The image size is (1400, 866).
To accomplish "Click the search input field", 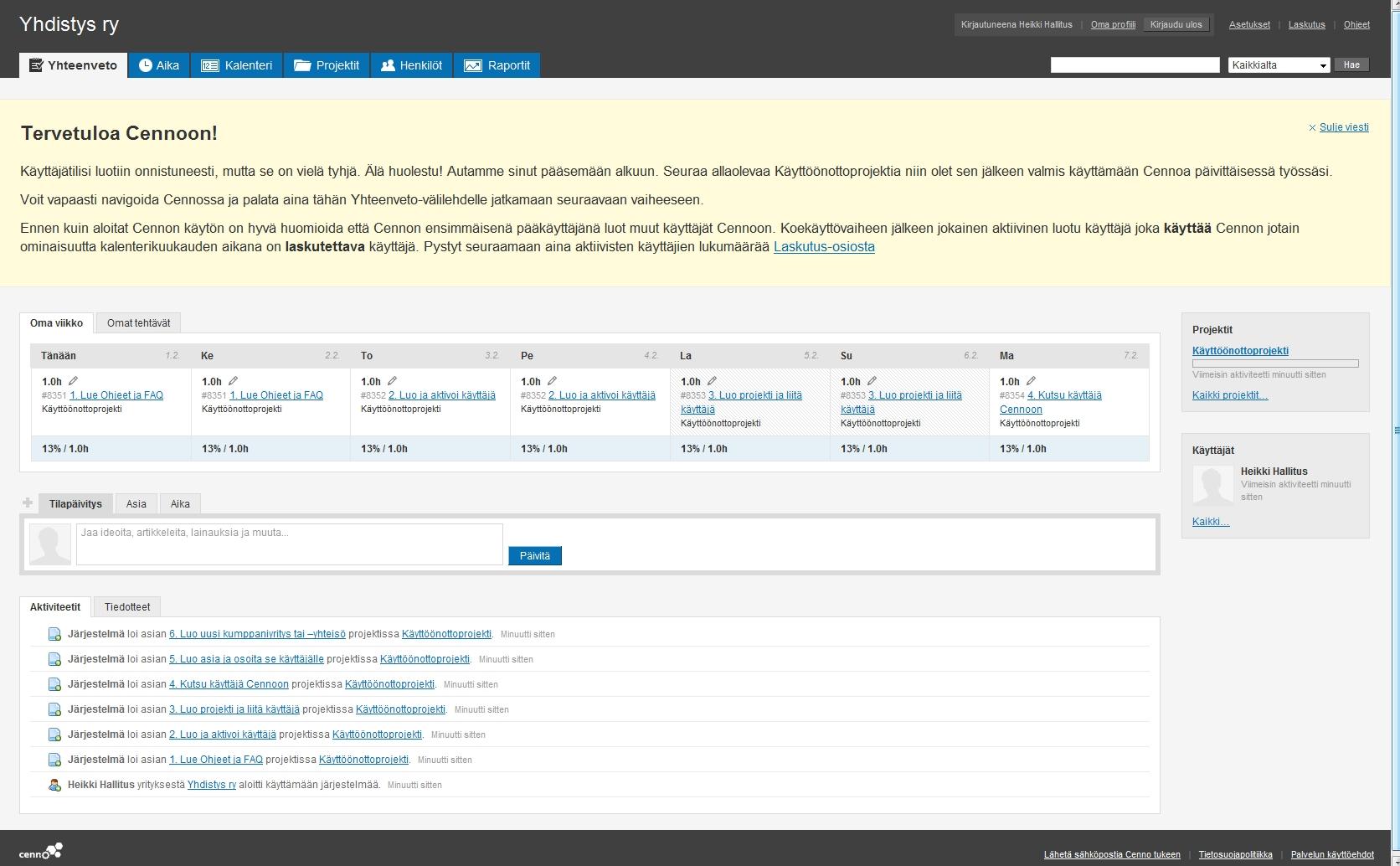I will click(x=1135, y=65).
